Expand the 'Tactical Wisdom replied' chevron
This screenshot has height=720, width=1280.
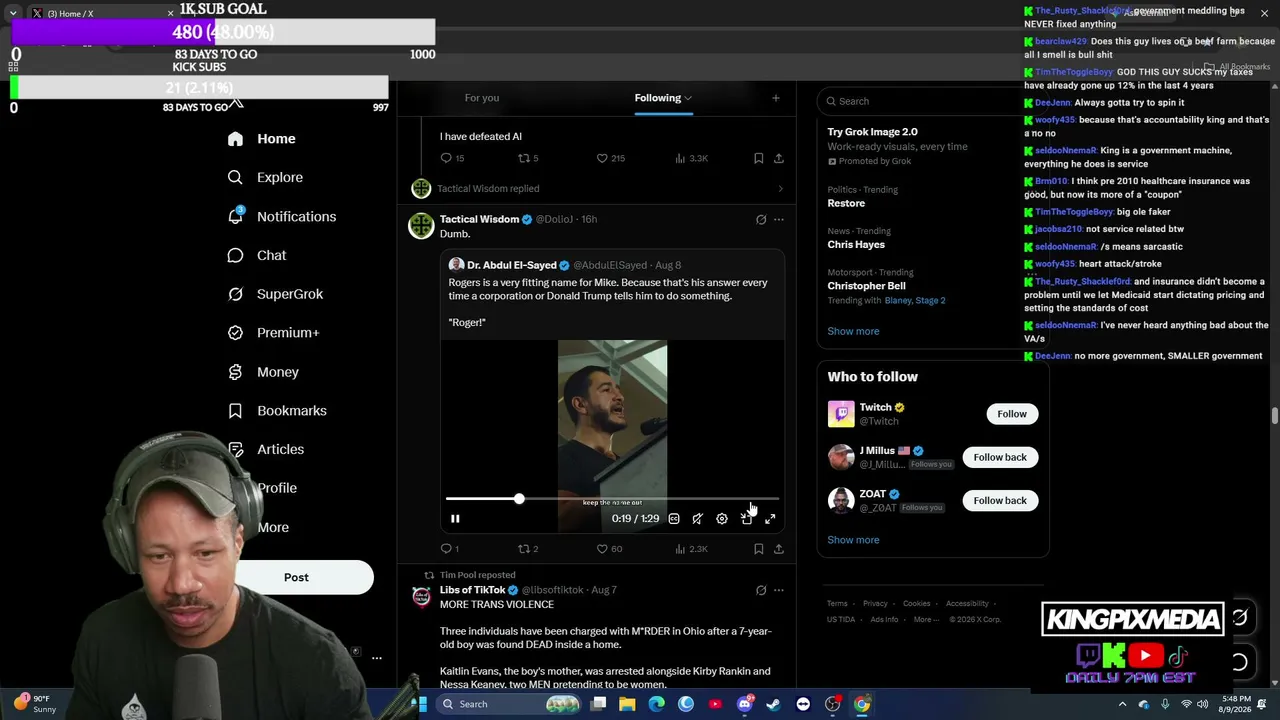click(780, 189)
